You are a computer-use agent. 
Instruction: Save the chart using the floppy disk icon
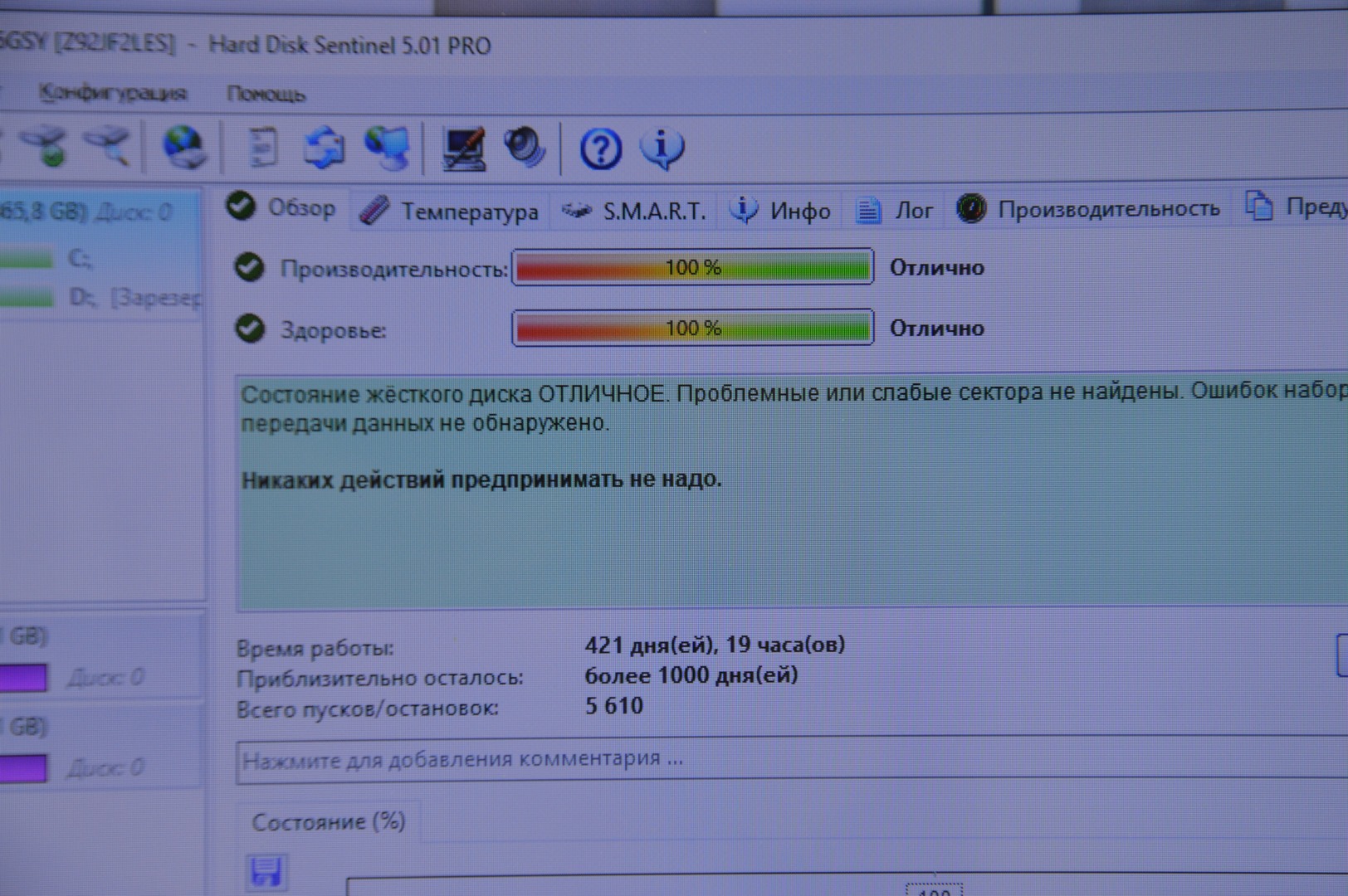(x=266, y=873)
